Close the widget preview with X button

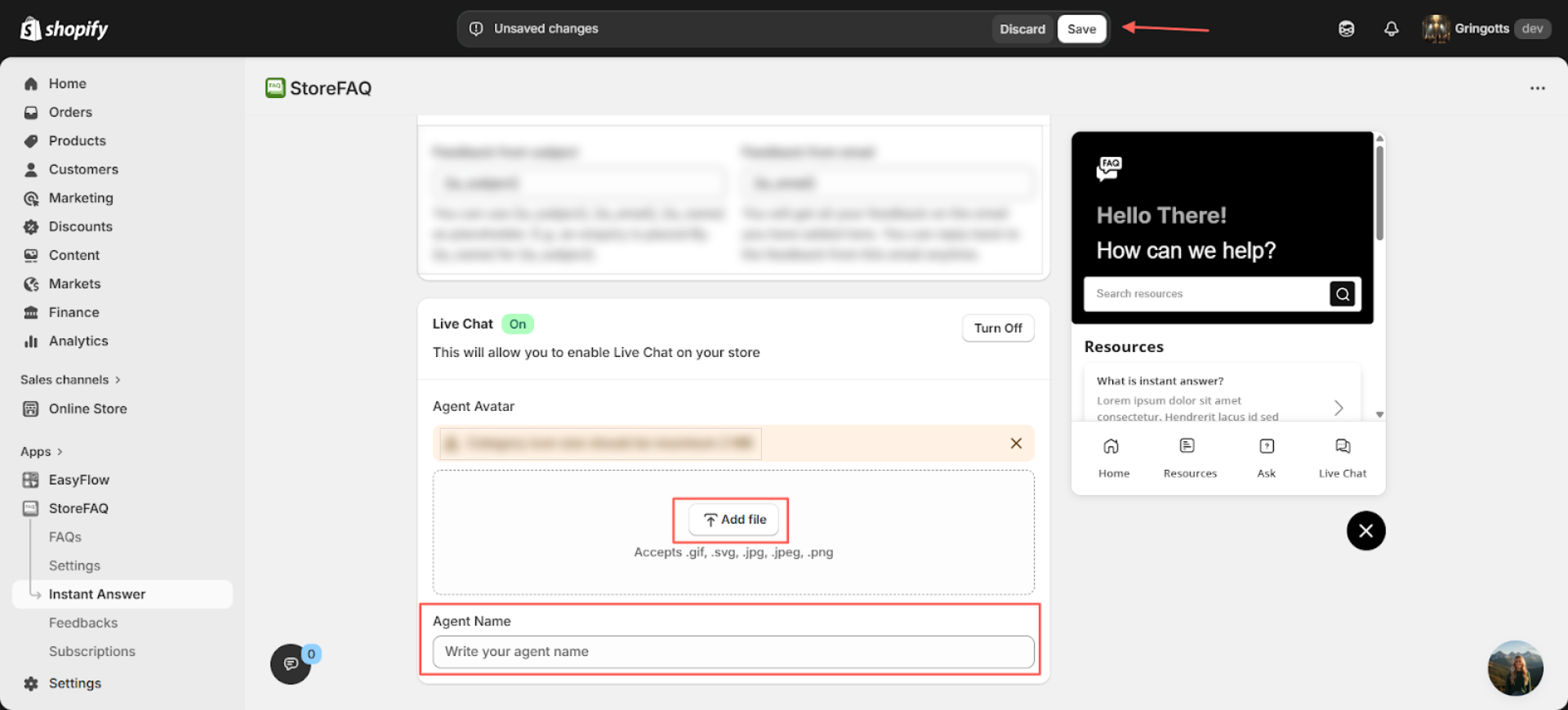[1365, 531]
